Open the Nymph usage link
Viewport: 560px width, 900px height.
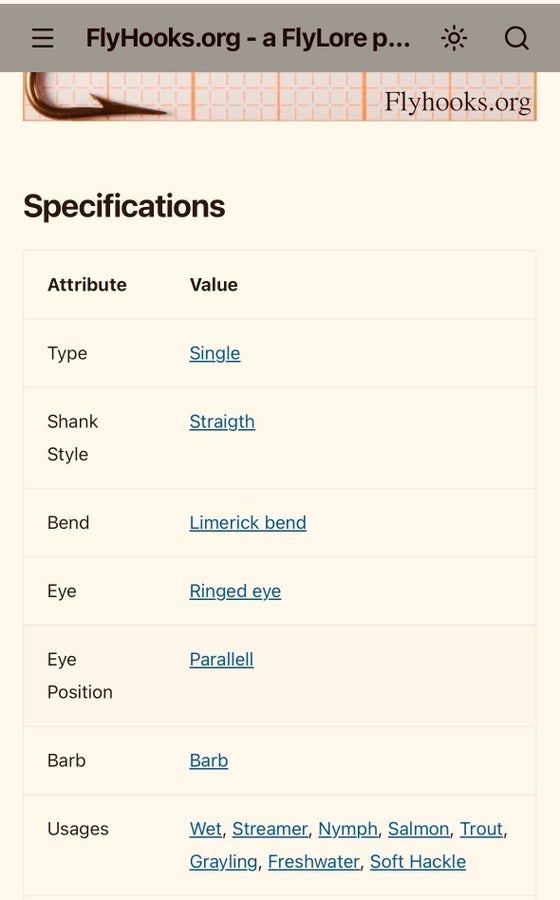[x=348, y=829]
